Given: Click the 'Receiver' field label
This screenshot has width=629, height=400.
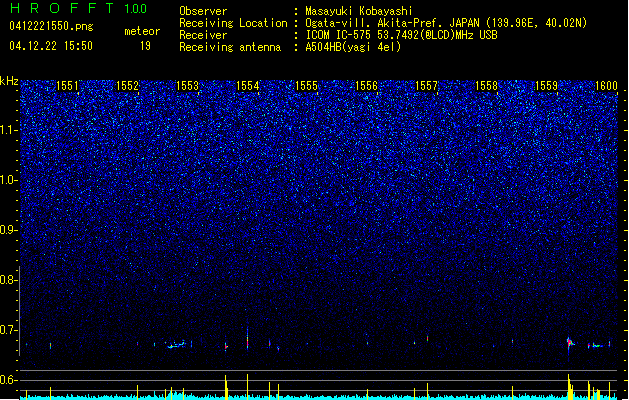Looking at the screenshot, I should pos(203,35).
